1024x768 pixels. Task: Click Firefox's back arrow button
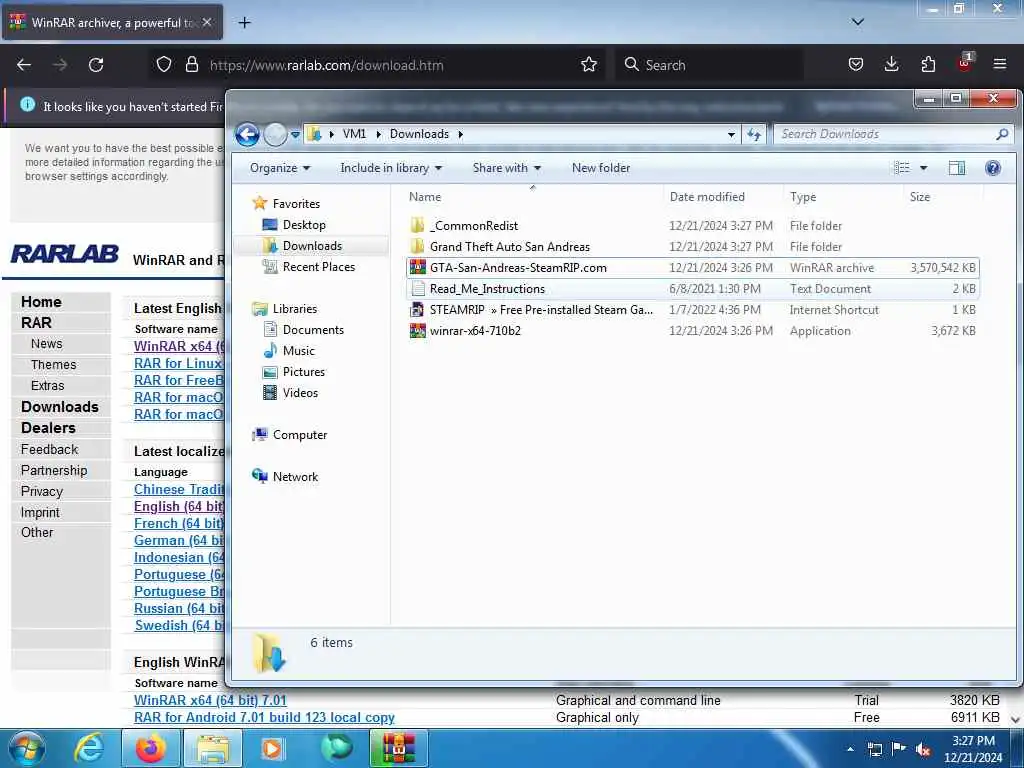tap(24, 65)
